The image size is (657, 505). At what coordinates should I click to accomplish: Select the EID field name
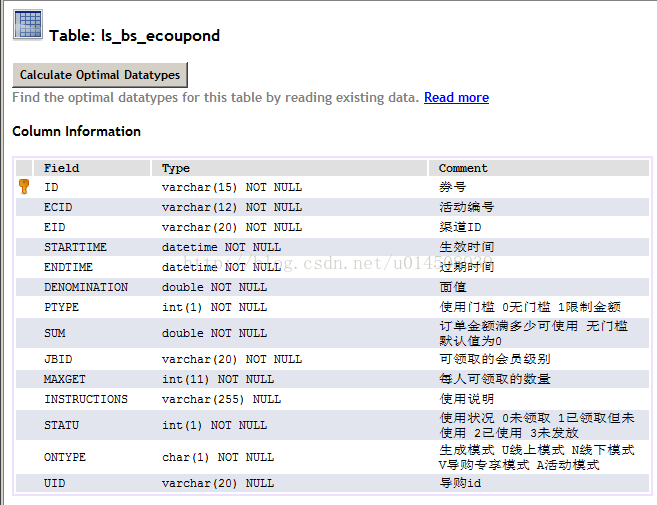coord(54,228)
